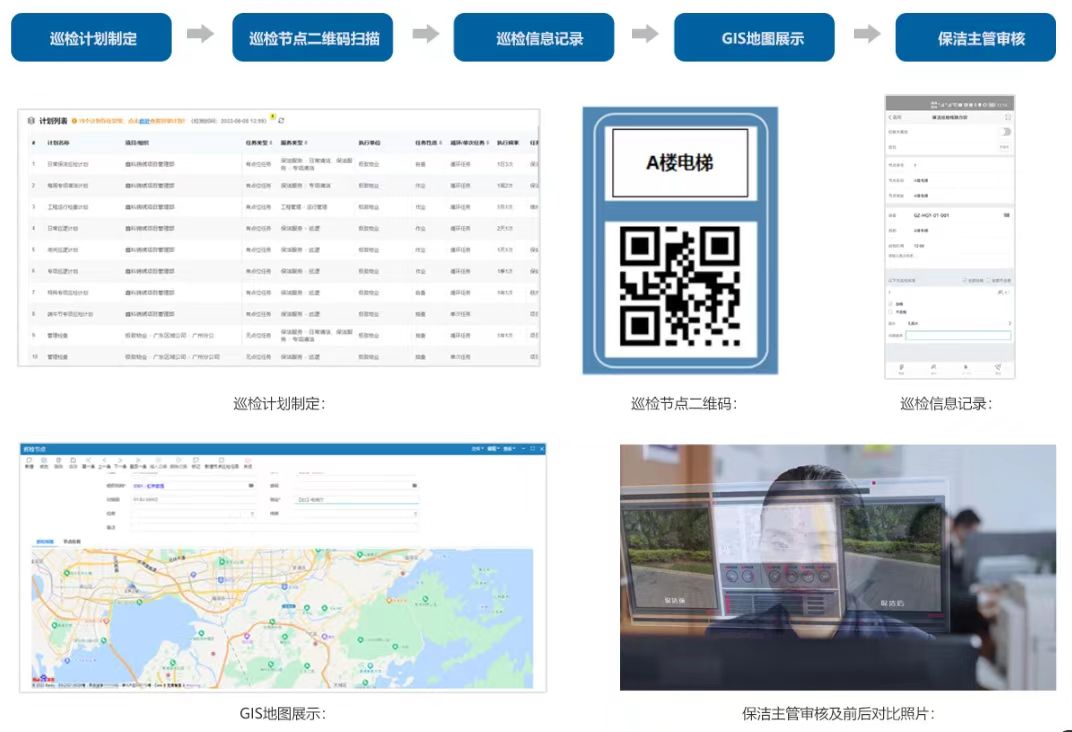Screen dimensions: 1072x732
Task: Click the 巡检计划制定 process step box
Action: click(92, 38)
